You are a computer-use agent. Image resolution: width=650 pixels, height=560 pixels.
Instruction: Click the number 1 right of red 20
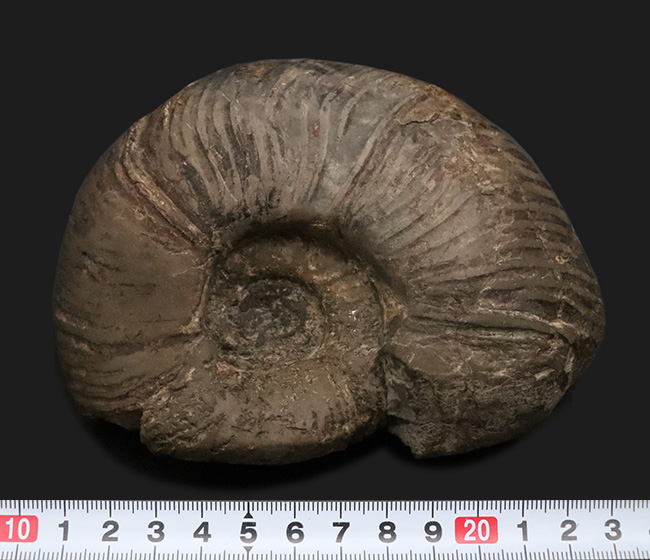pos(522,530)
